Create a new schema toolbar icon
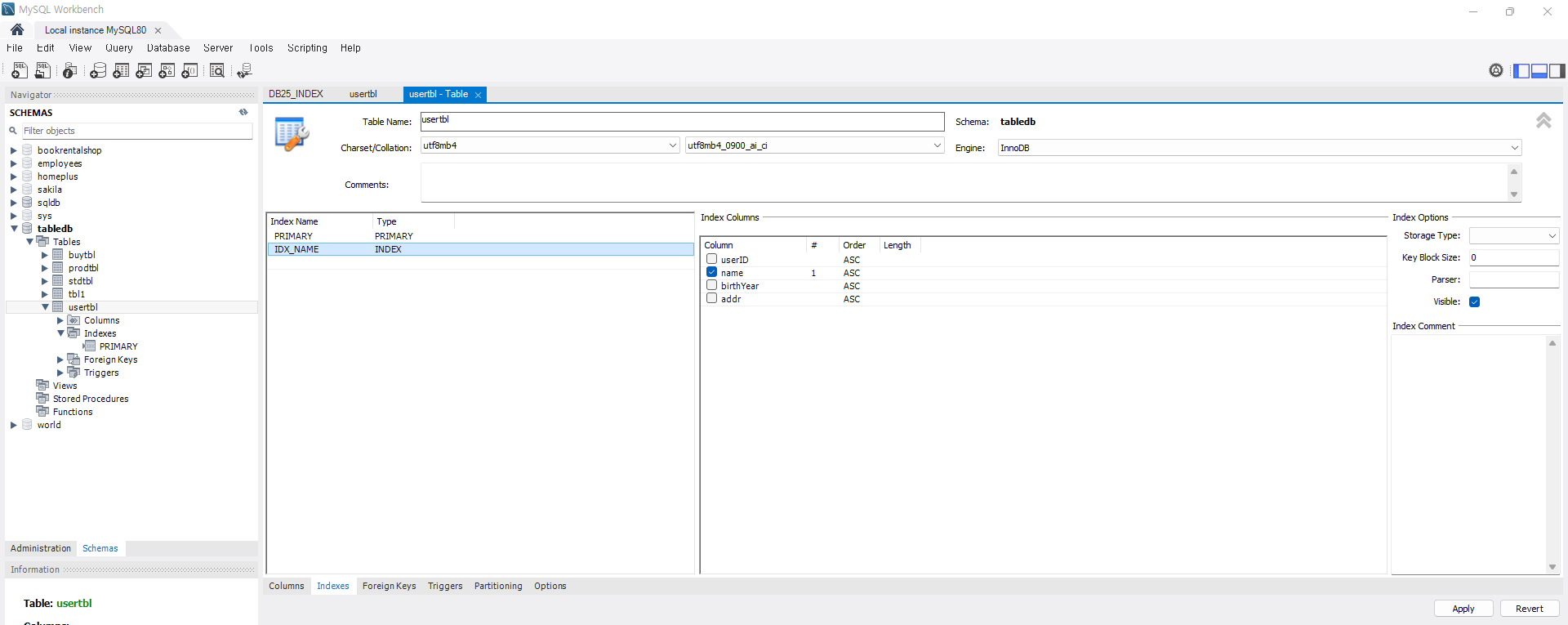 pos(98,71)
